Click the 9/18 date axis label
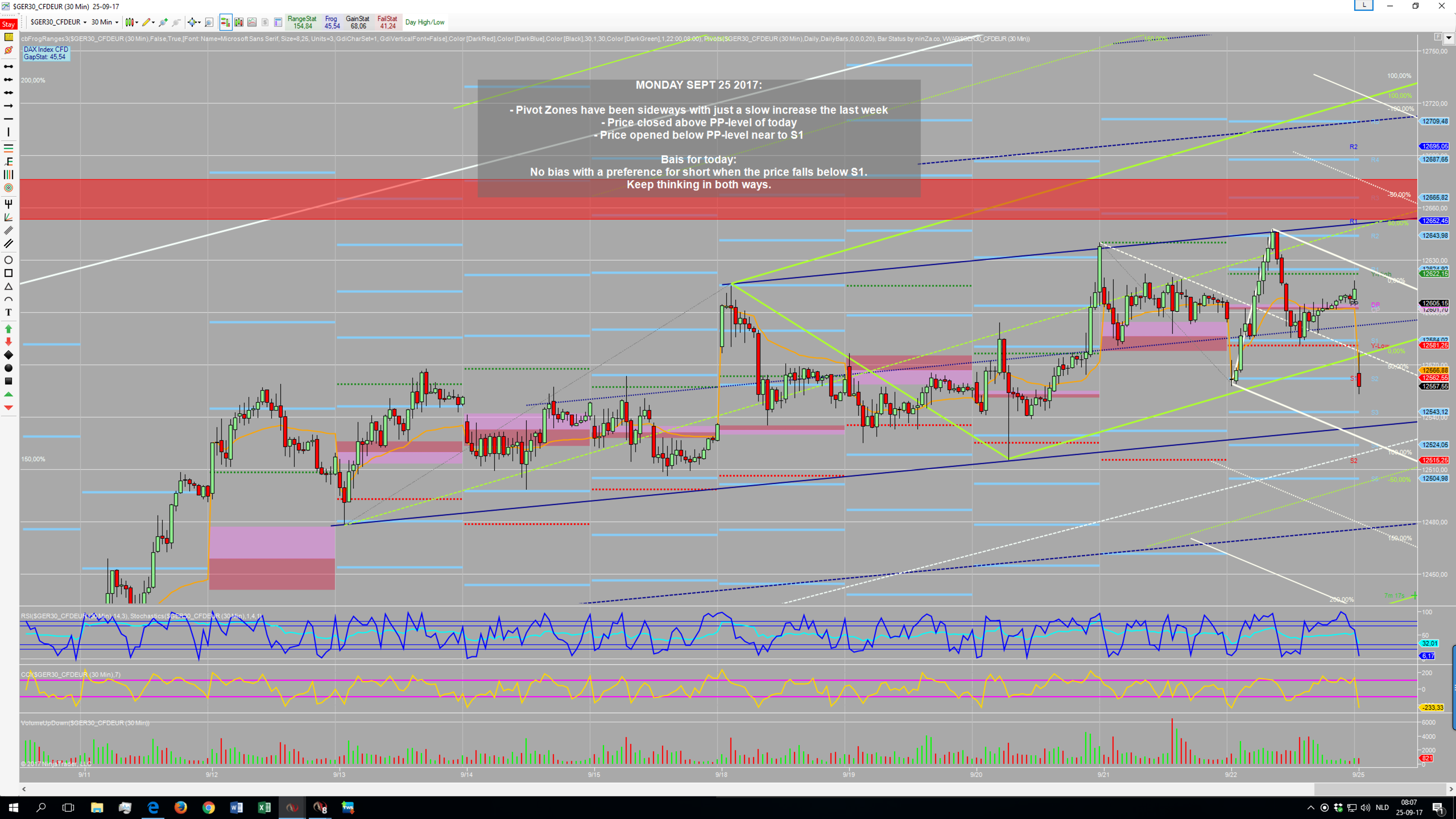Viewport: 1456px width, 819px height. [x=721, y=774]
